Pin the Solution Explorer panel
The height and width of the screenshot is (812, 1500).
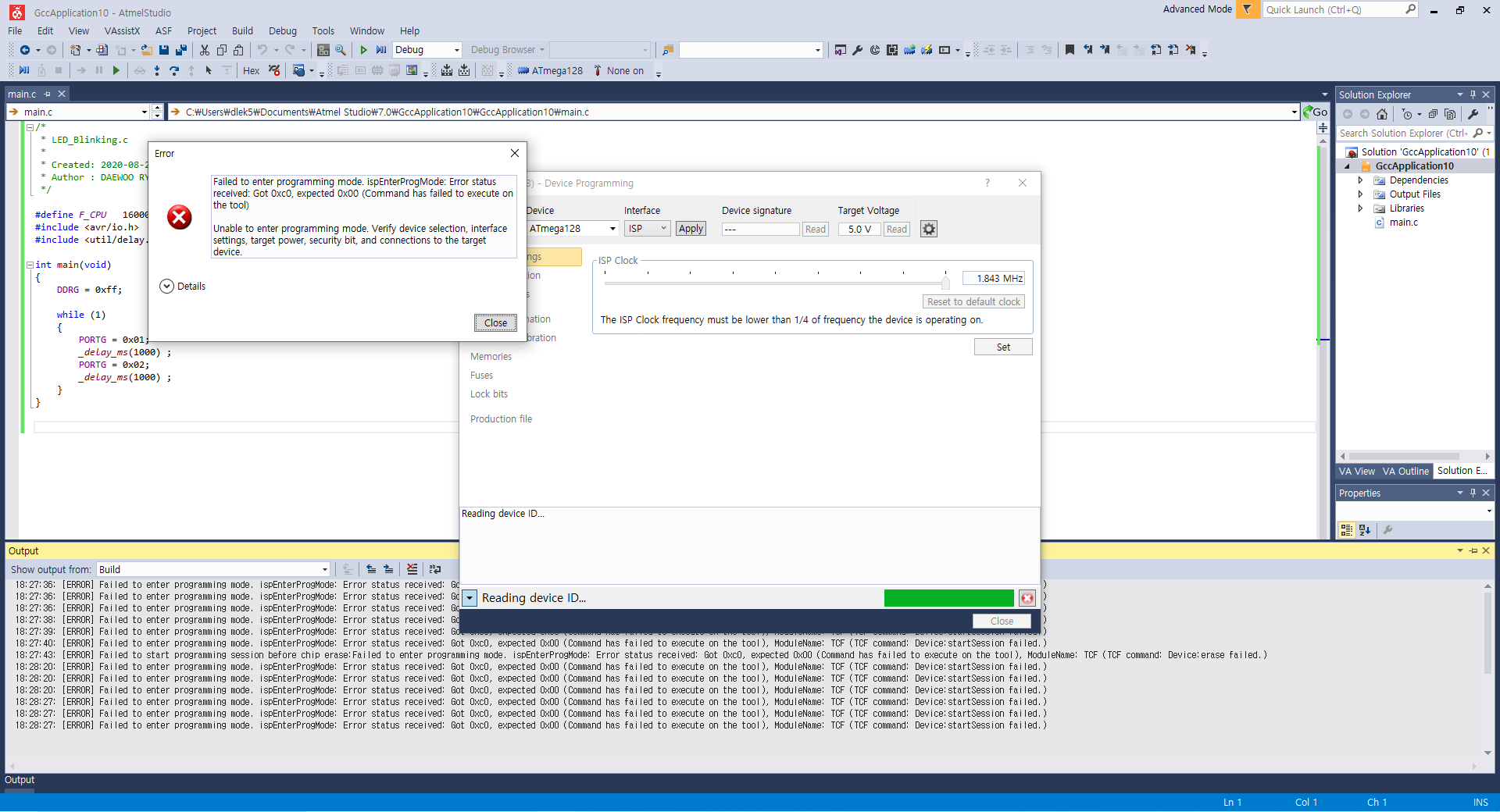1473,94
